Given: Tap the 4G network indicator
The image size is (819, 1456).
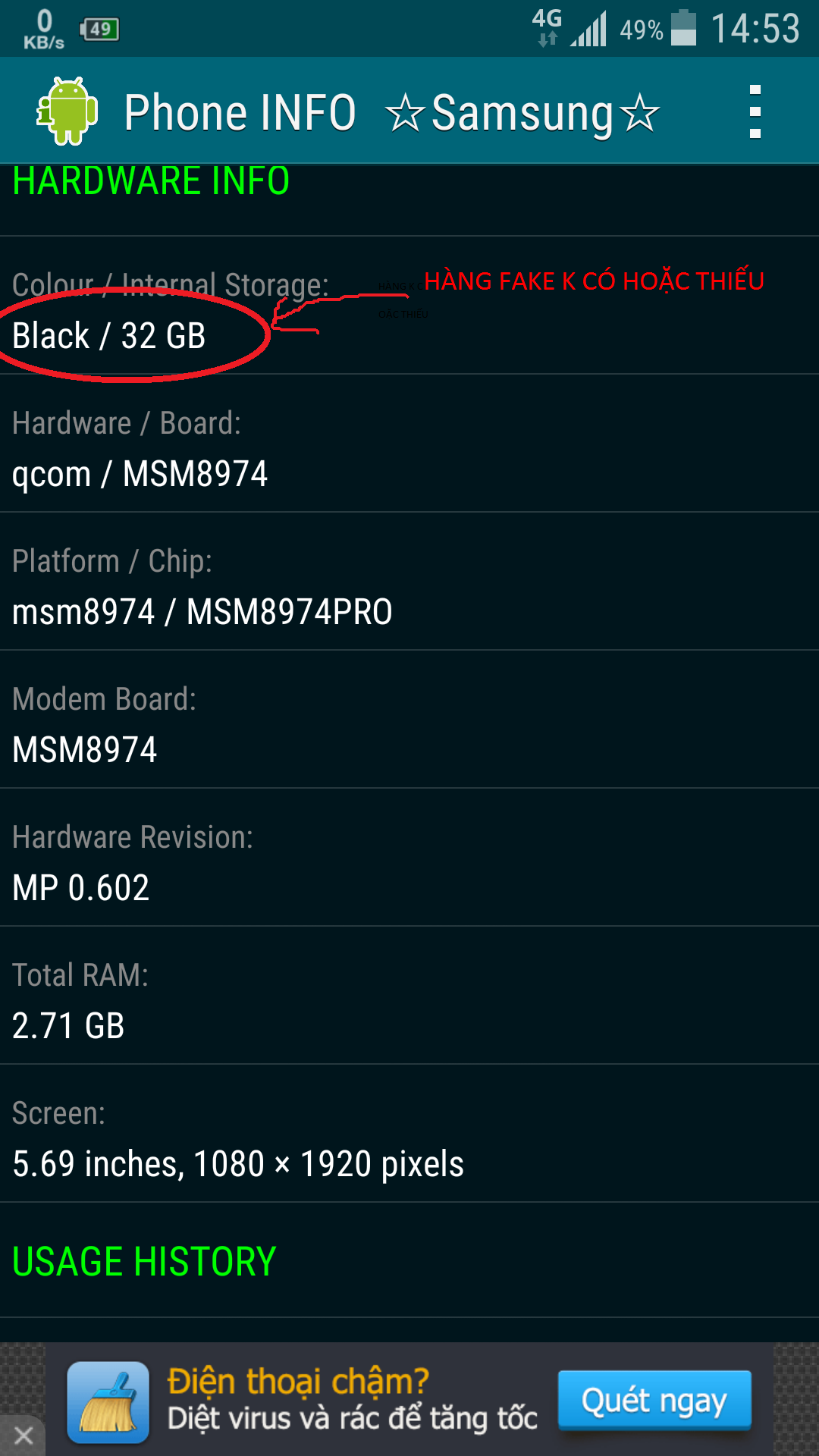Looking at the screenshot, I should coord(547,27).
